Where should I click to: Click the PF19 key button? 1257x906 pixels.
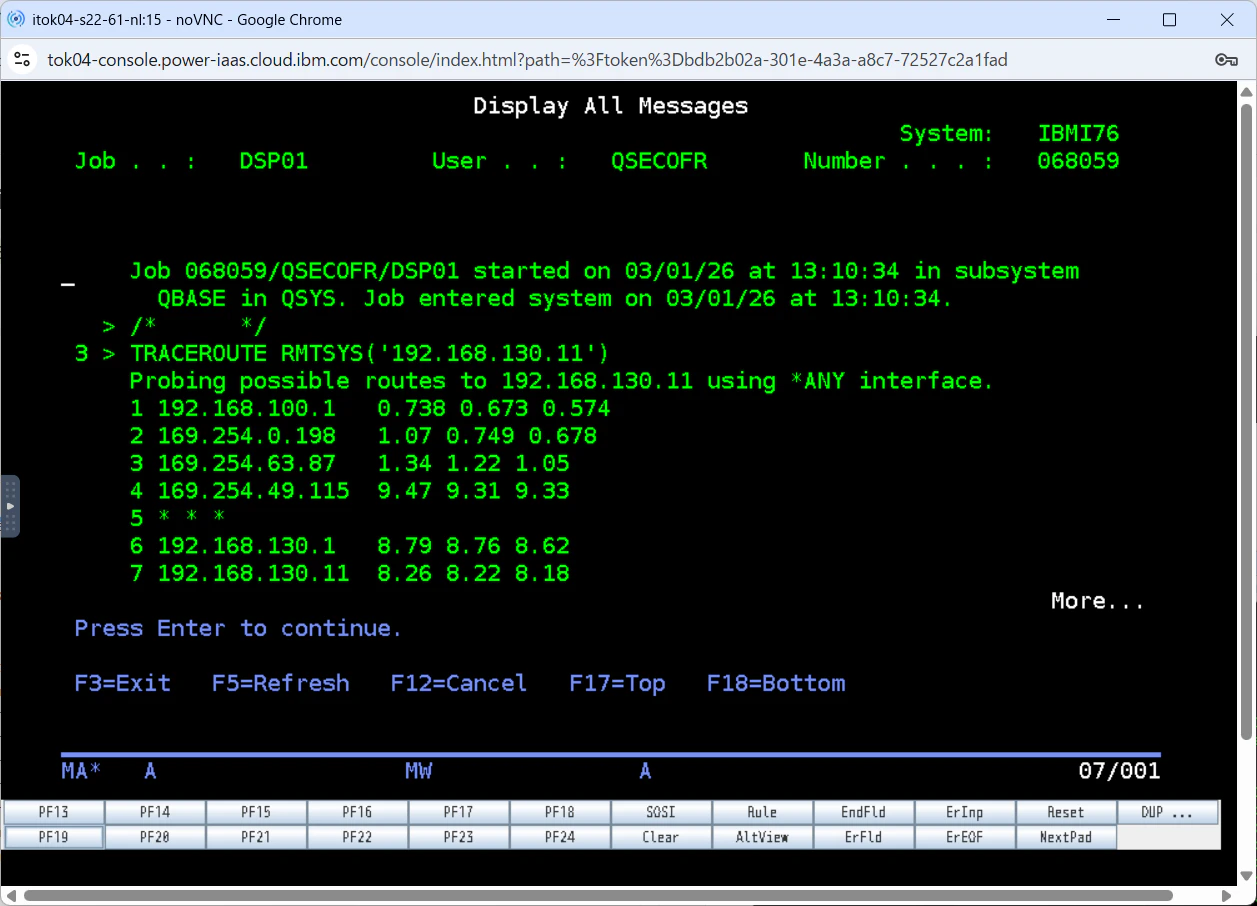point(54,837)
